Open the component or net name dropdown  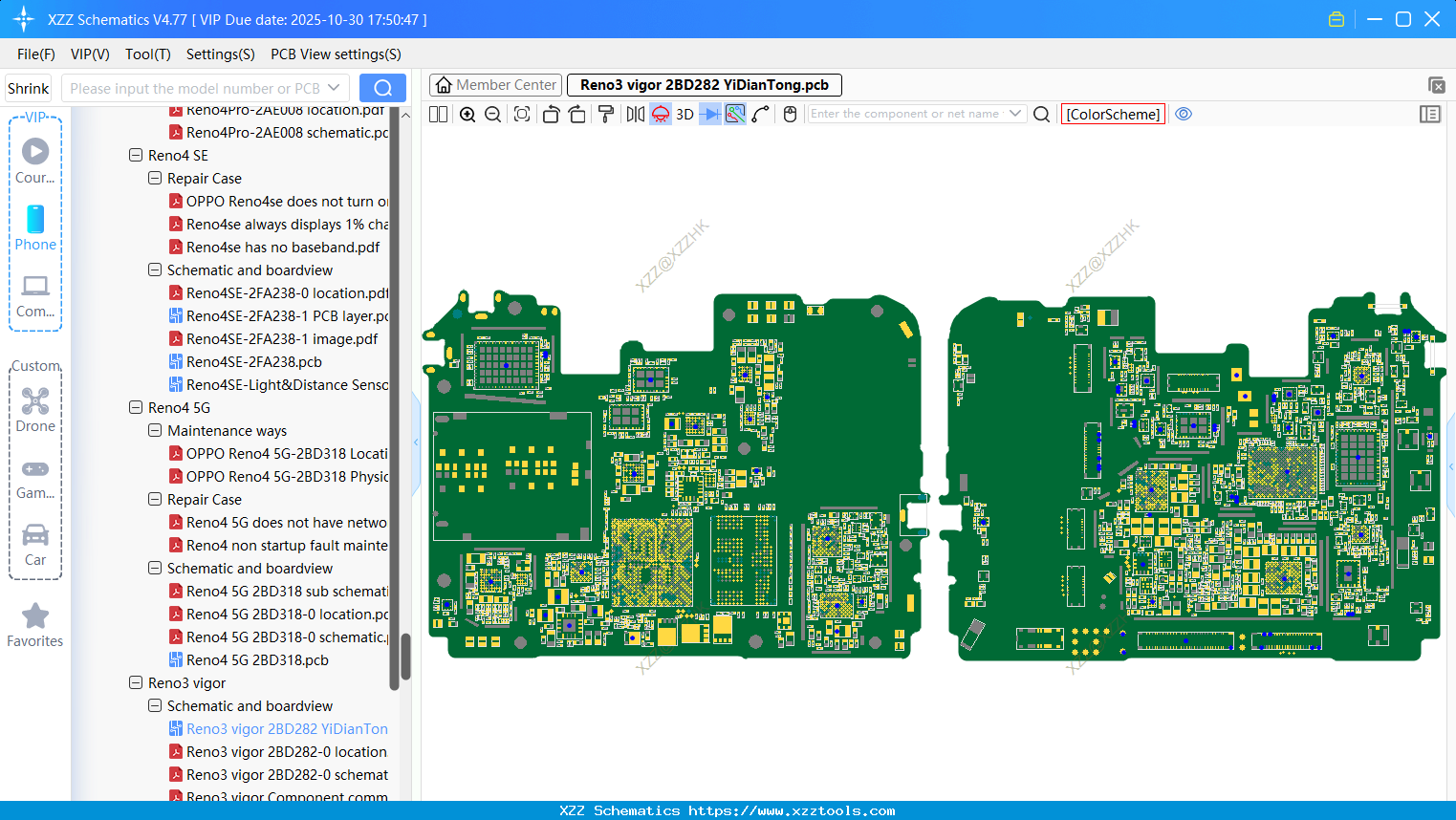pyautogui.click(x=1015, y=114)
